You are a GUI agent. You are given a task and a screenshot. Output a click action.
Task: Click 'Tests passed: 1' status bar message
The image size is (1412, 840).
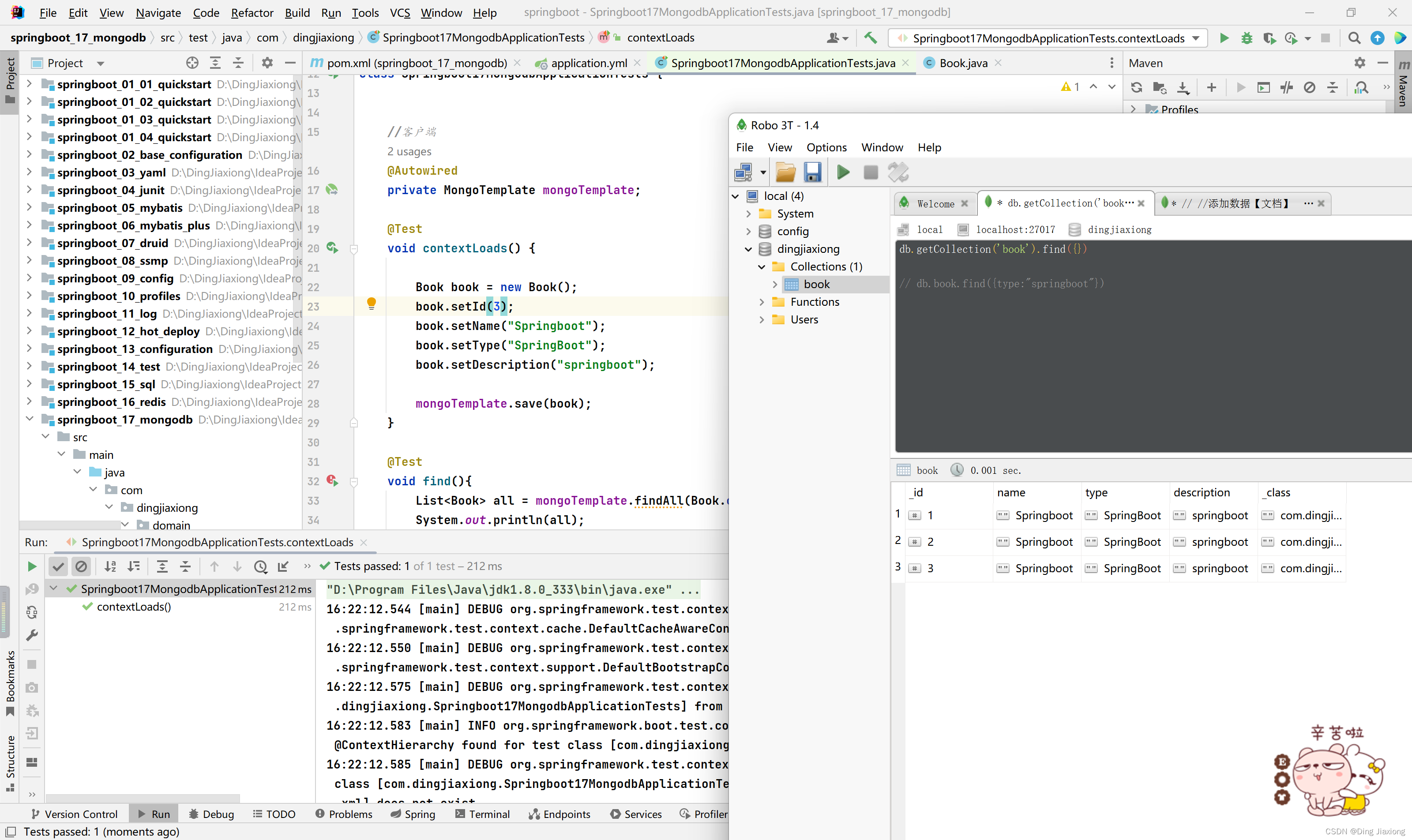[101, 832]
